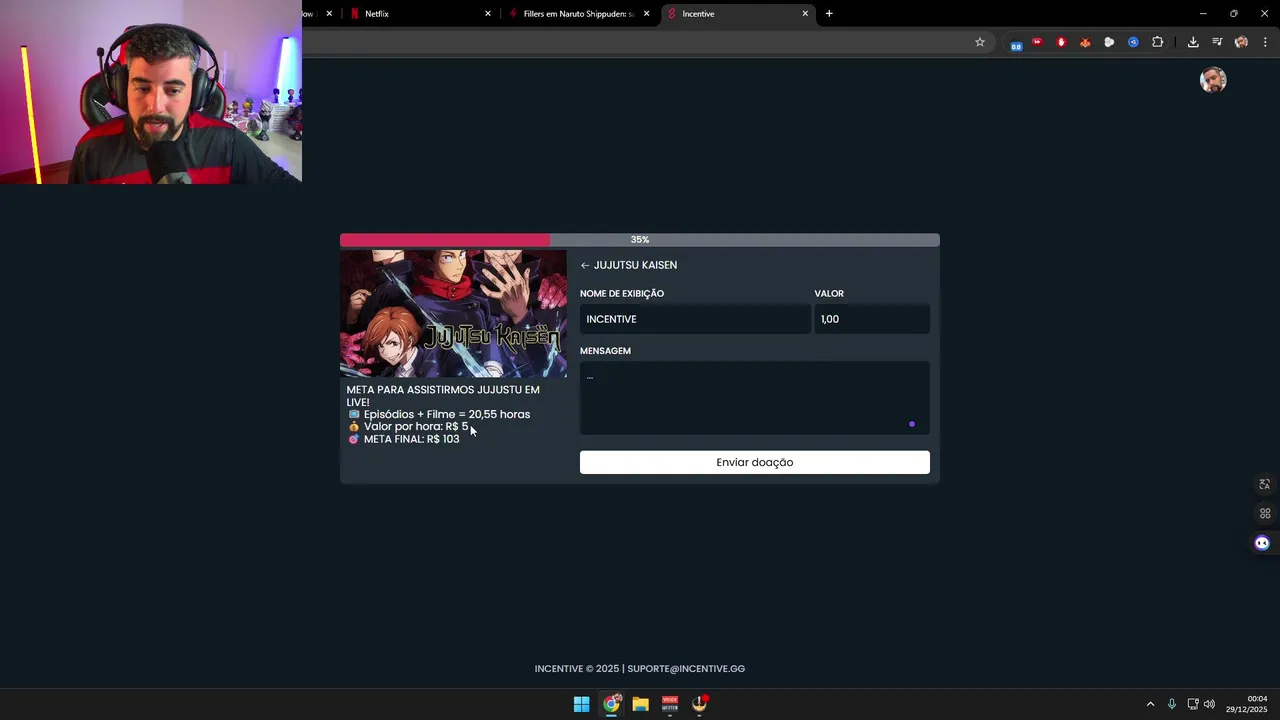Click the Enviar doação button
Viewport: 1280px width, 720px height.
click(x=755, y=462)
